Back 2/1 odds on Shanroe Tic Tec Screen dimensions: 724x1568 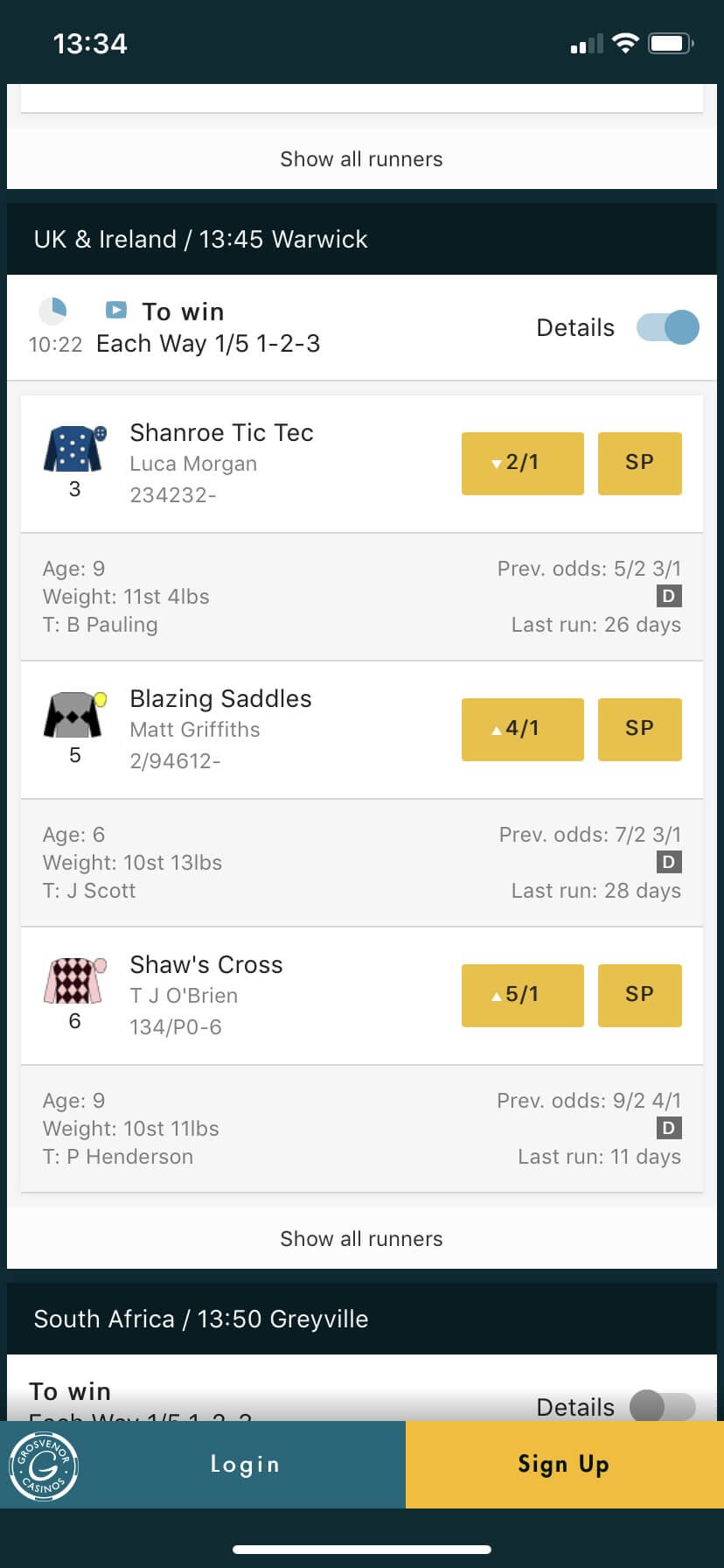coord(522,463)
